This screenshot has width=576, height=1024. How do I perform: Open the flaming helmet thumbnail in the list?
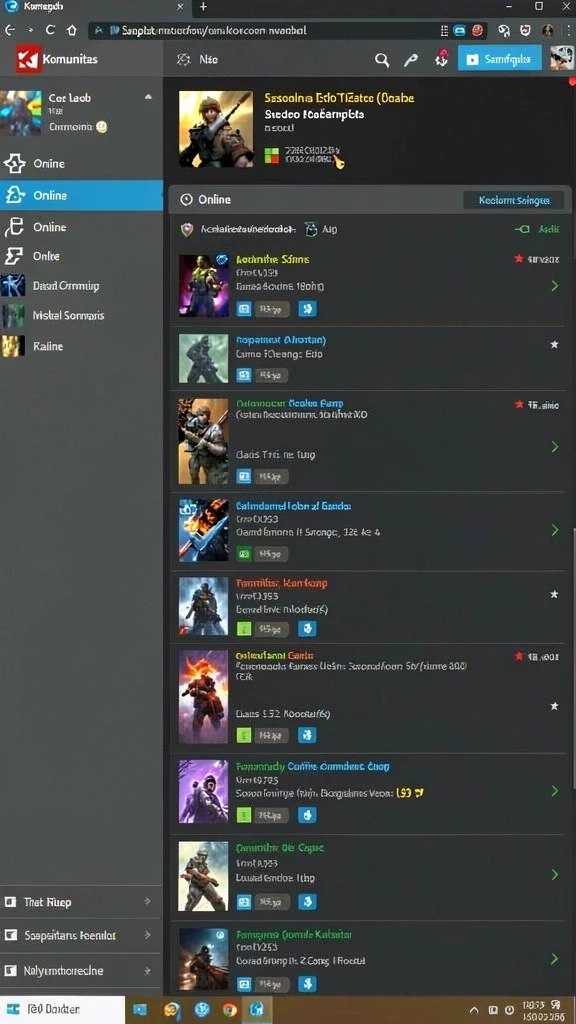(203, 697)
